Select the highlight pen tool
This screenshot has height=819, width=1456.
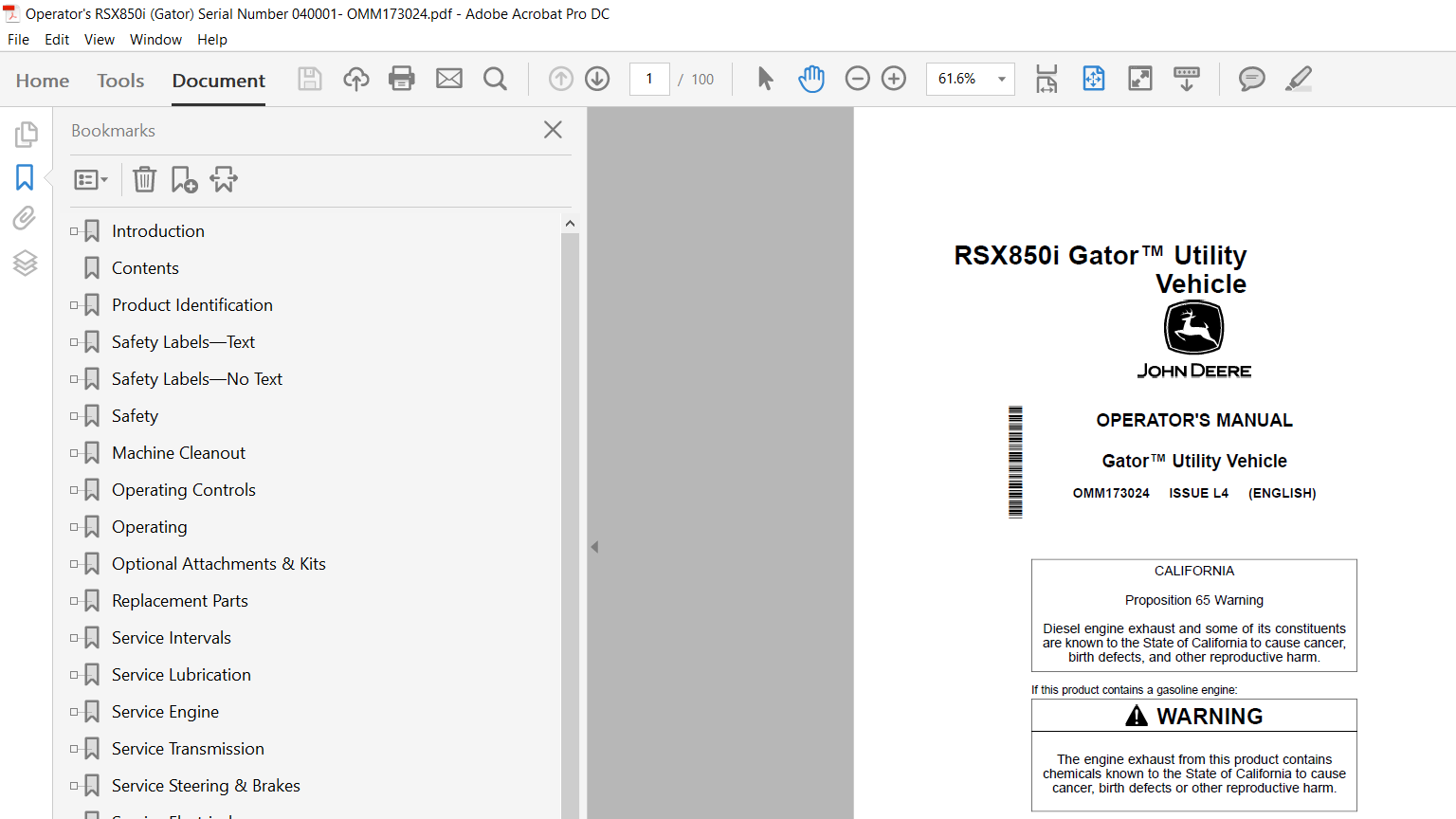[x=1299, y=79]
